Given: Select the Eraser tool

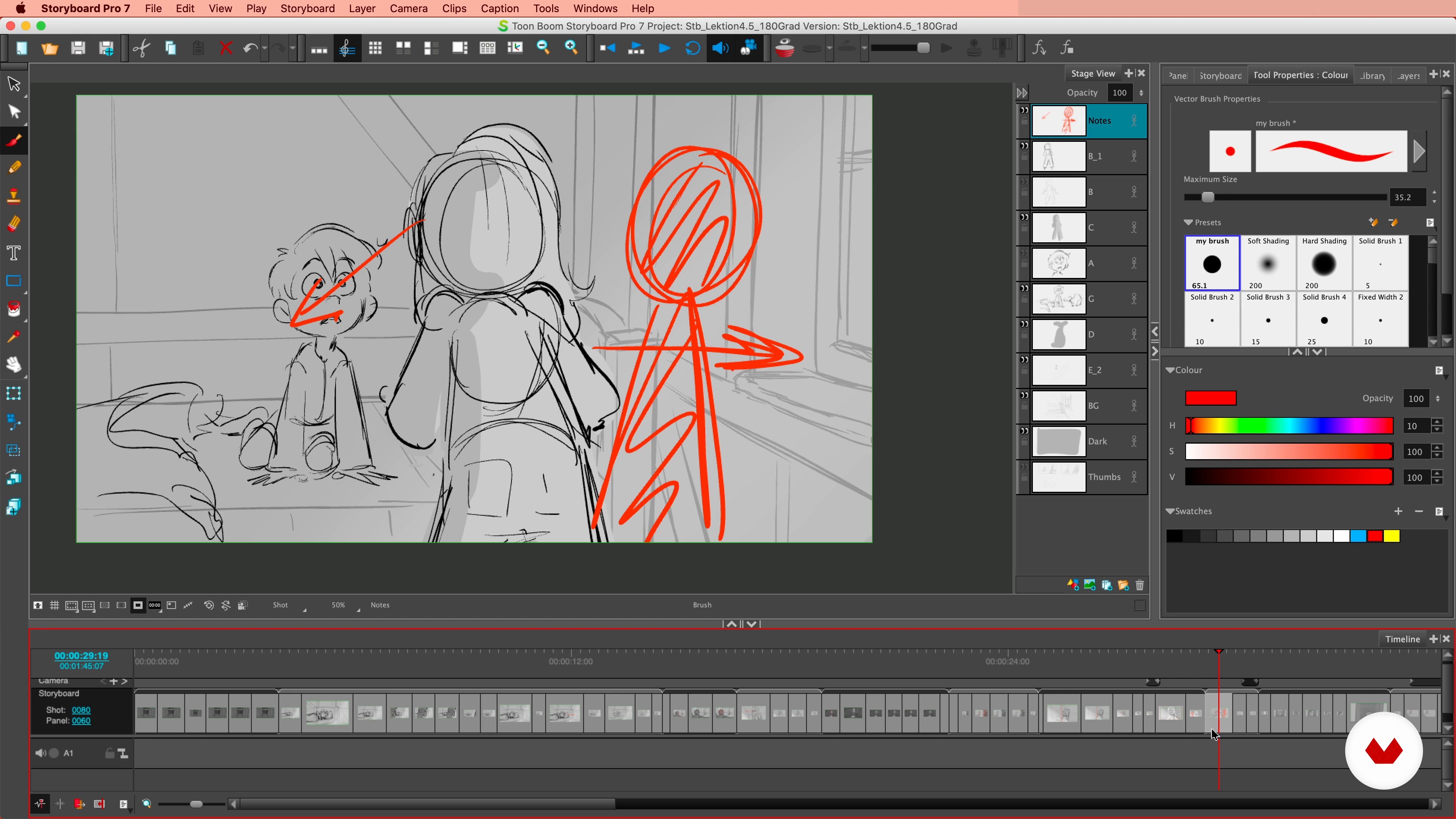Looking at the screenshot, I should pos(14,224).
